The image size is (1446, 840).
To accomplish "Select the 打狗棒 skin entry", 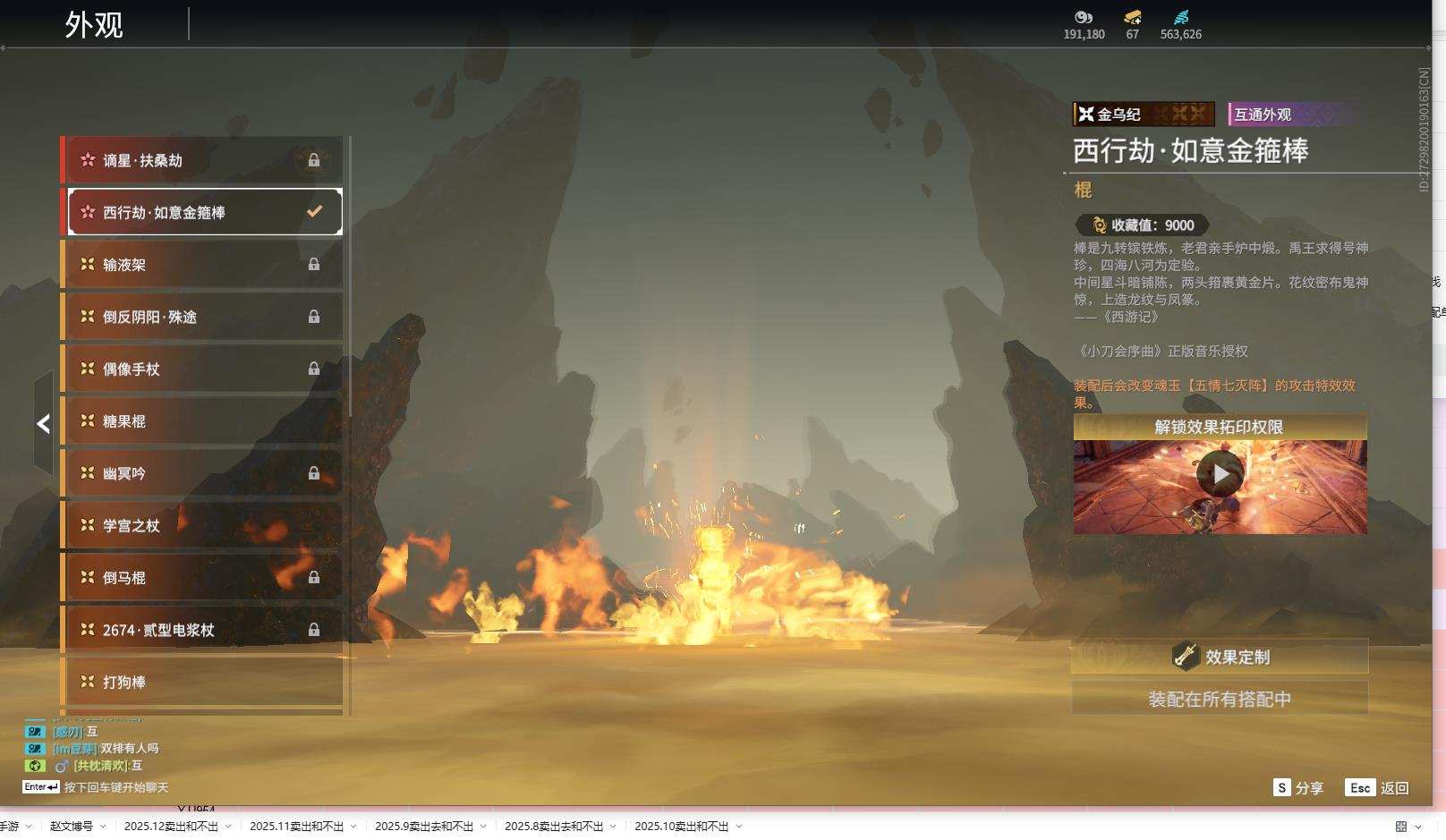I will click(x=202, y=682).
